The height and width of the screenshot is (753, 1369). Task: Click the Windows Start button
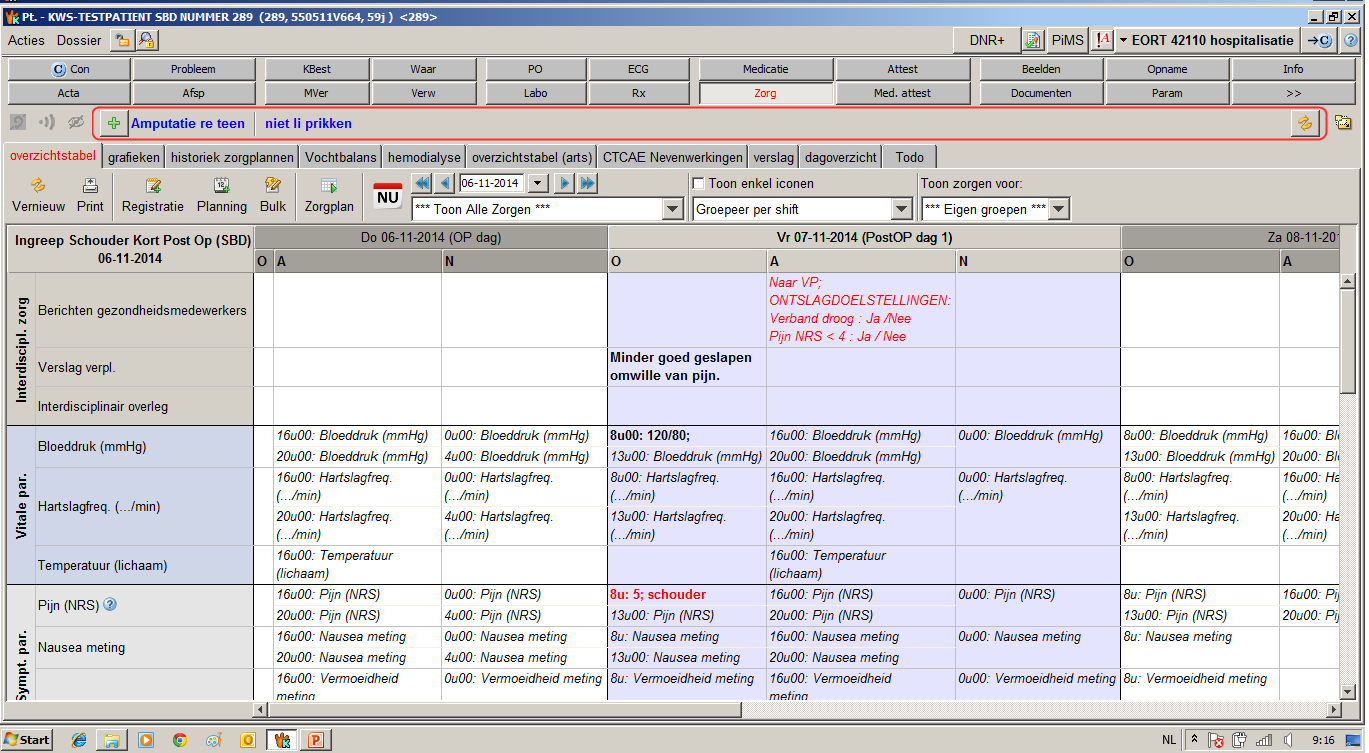[x=27, y=740]
